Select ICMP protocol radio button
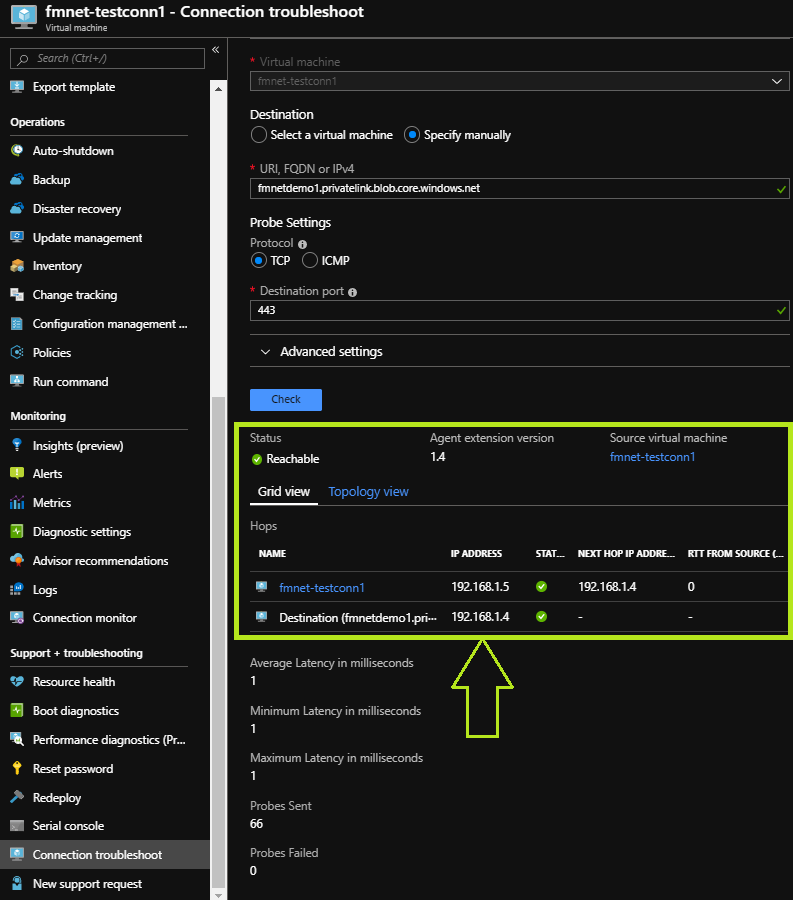This screenshot has height=900, width=793. pyautogui.click(x=310, y=261)
